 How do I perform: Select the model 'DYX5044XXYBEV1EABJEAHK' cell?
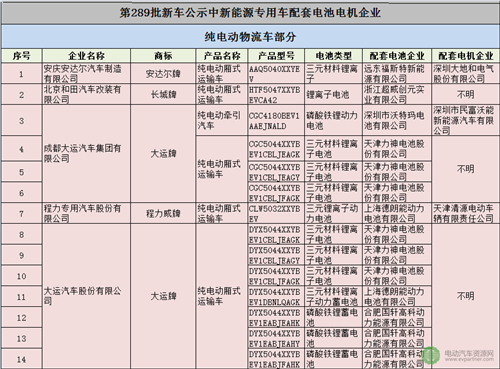(276, 317)
